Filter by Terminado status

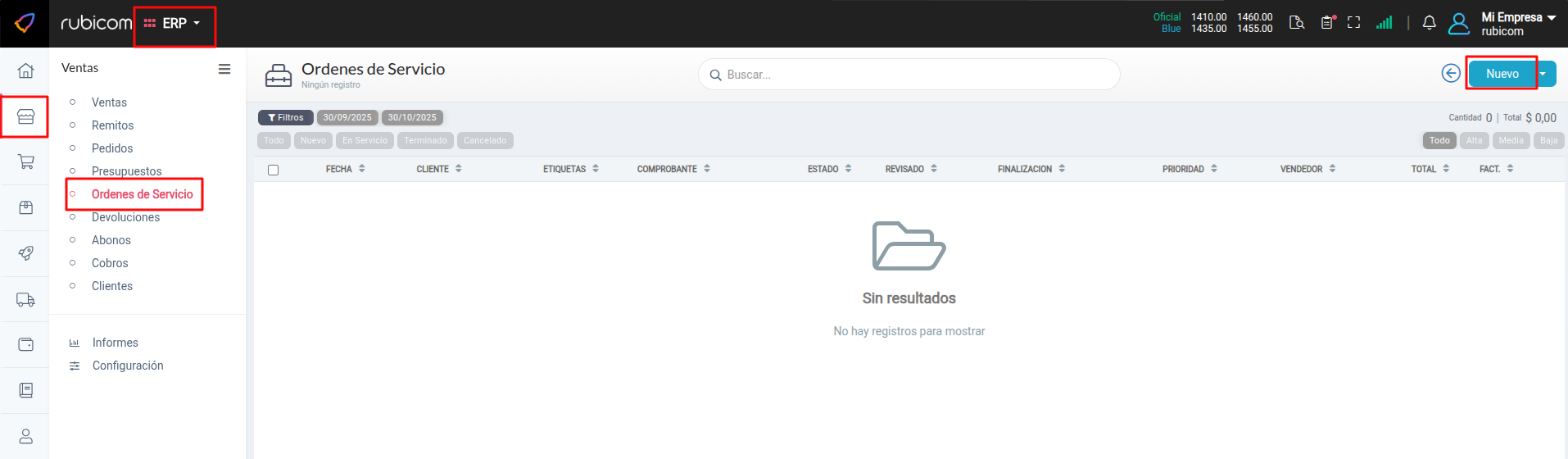point(425,141)
